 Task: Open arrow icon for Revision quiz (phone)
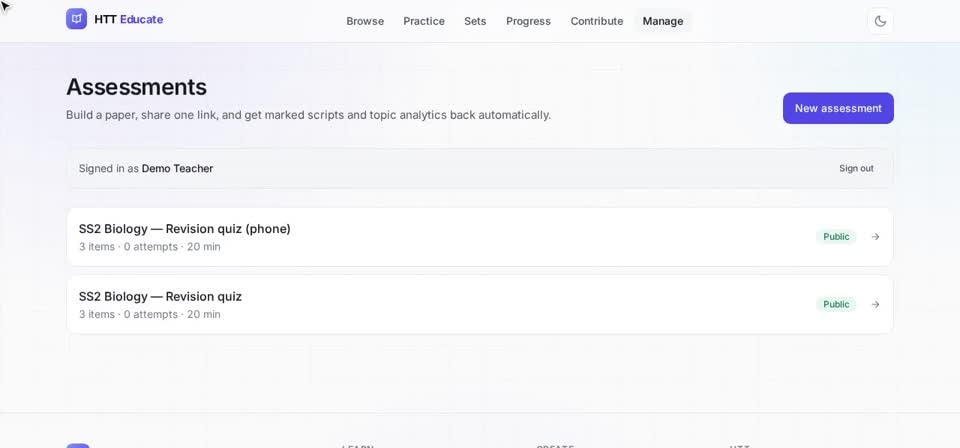tap(876, 237)
